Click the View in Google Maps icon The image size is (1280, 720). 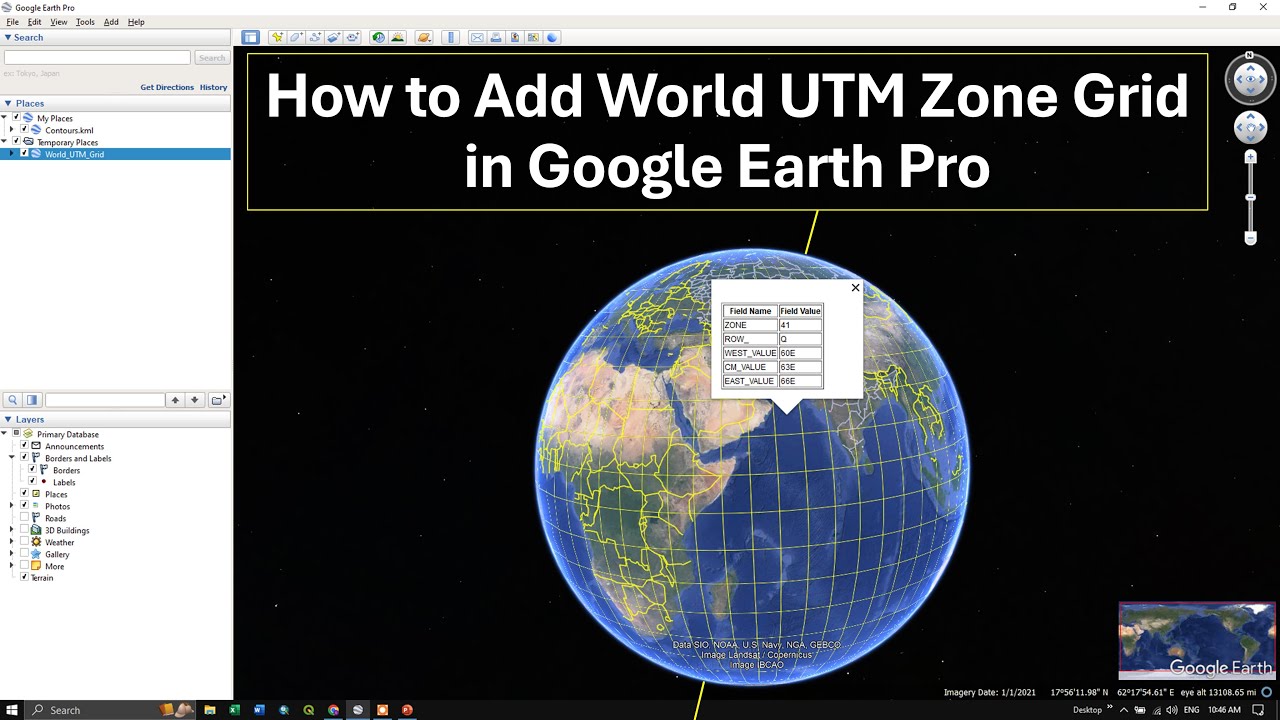coord(534,37)
